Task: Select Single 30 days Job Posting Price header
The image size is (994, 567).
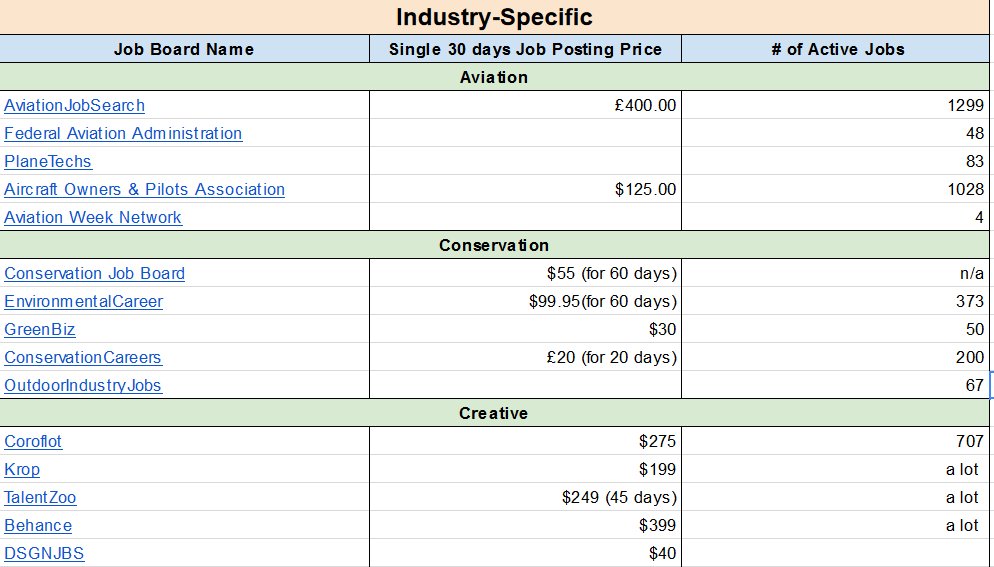Action: 526,49
